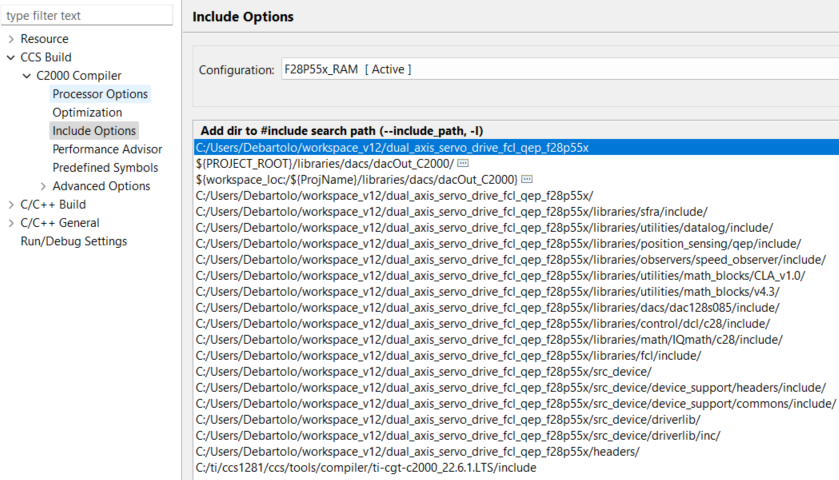Open the Optimization settings page
839x480 pixels.
(x=87, y=113)
